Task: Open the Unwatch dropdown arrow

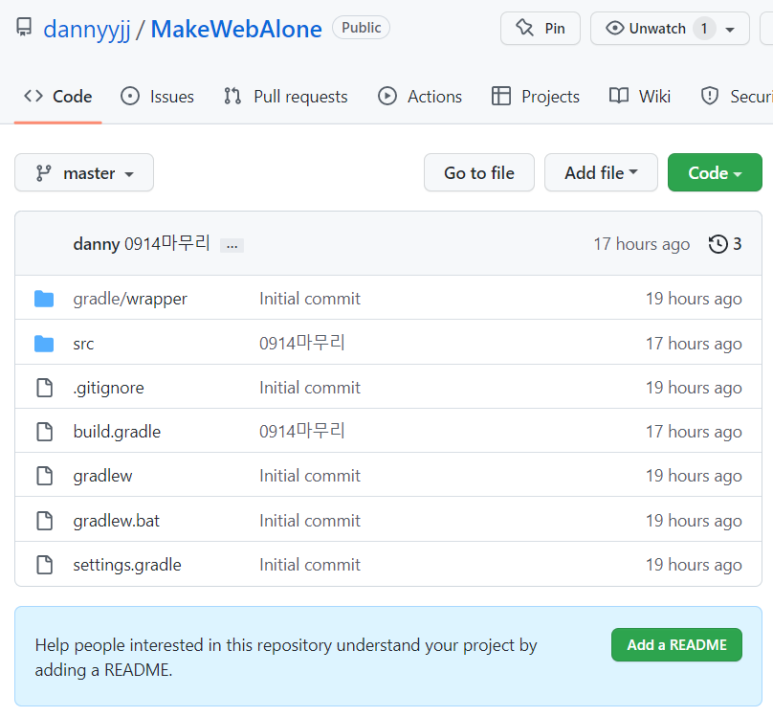Action: 730,30
